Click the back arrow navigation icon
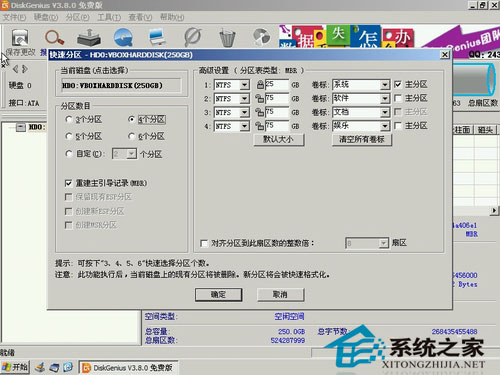Screen dimensions: 500x375 coord(15,69)
